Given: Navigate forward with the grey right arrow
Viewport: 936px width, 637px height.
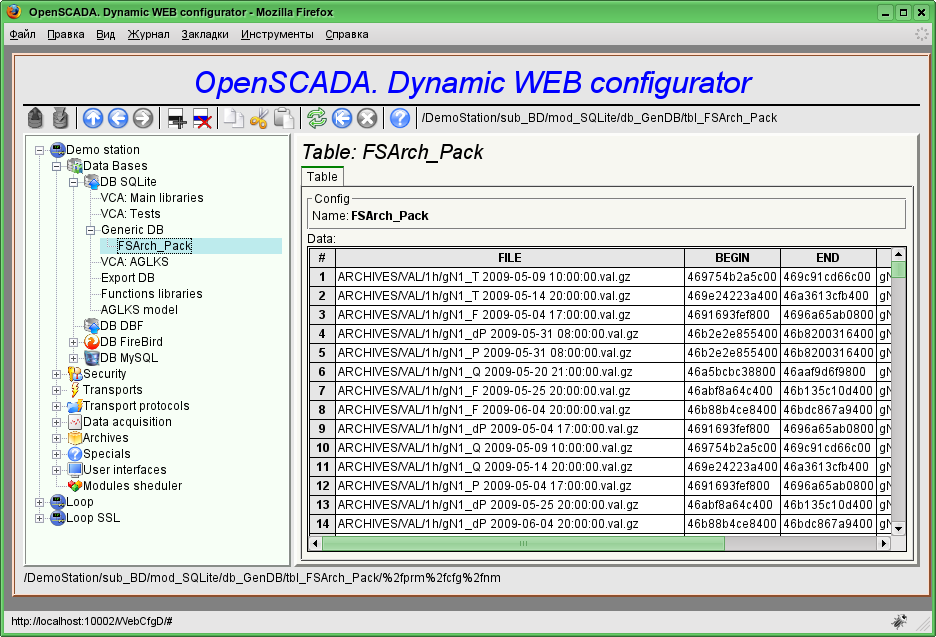Looking at the screenshot, I should pyautogui.click(x=143, y=118).
